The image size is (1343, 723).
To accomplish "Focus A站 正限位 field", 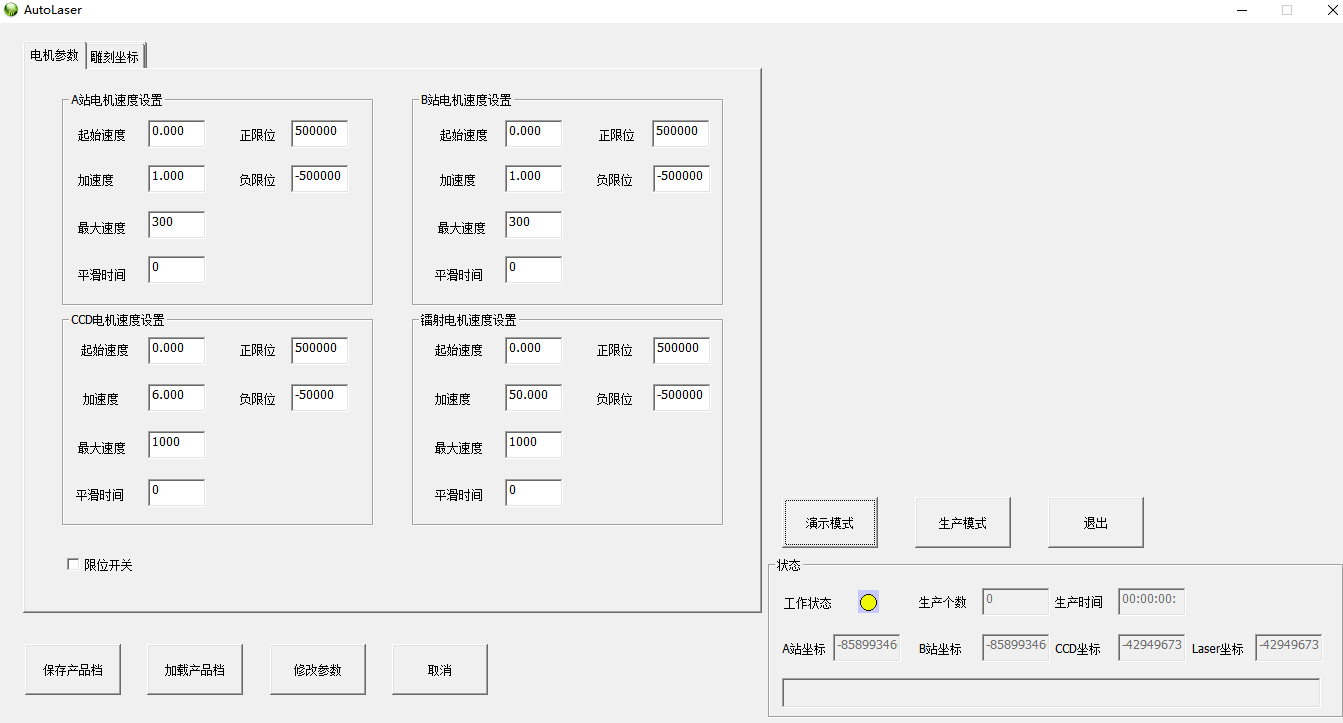I will pos(320,134).
